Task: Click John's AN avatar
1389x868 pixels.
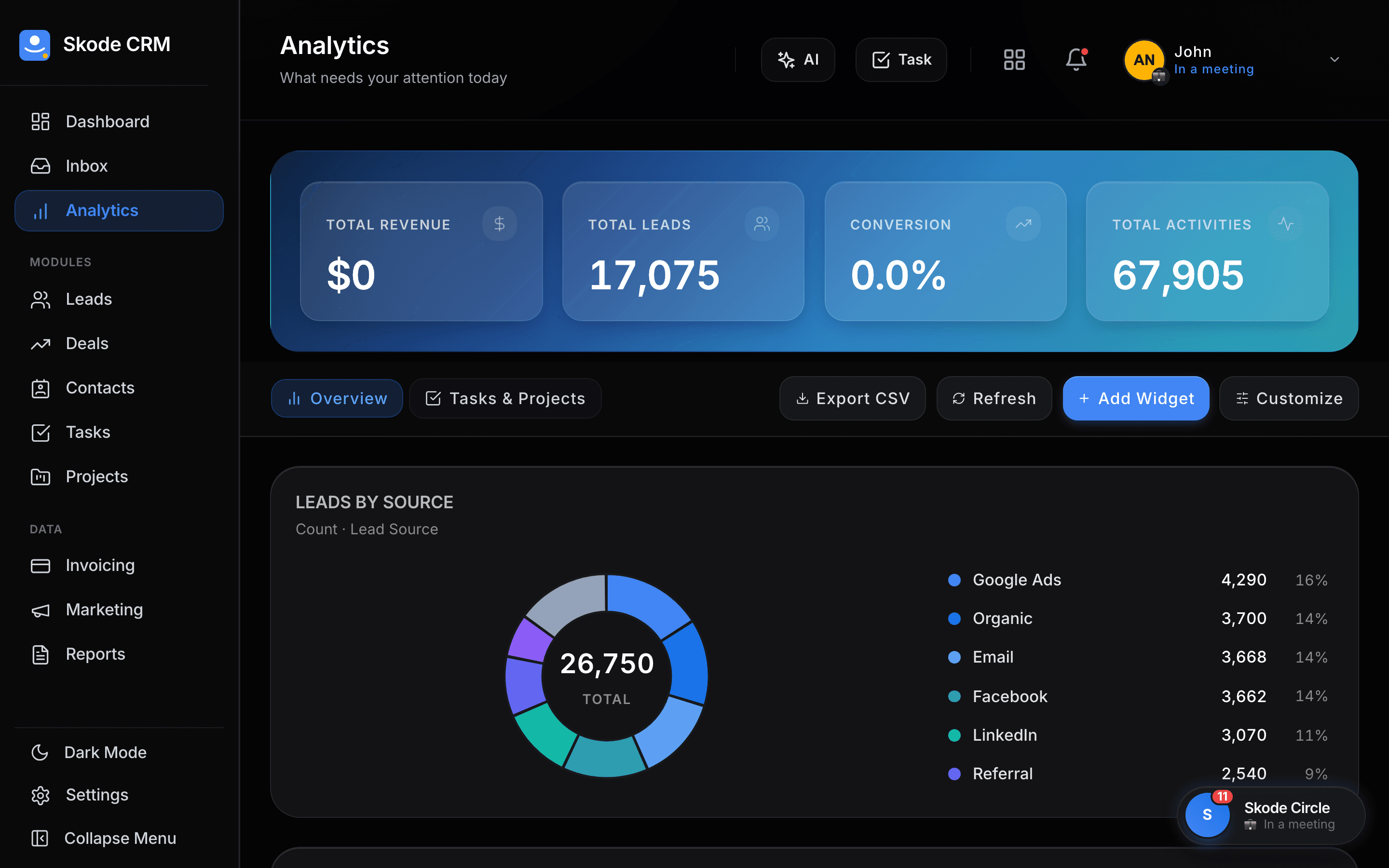Action: [1144, 60]
